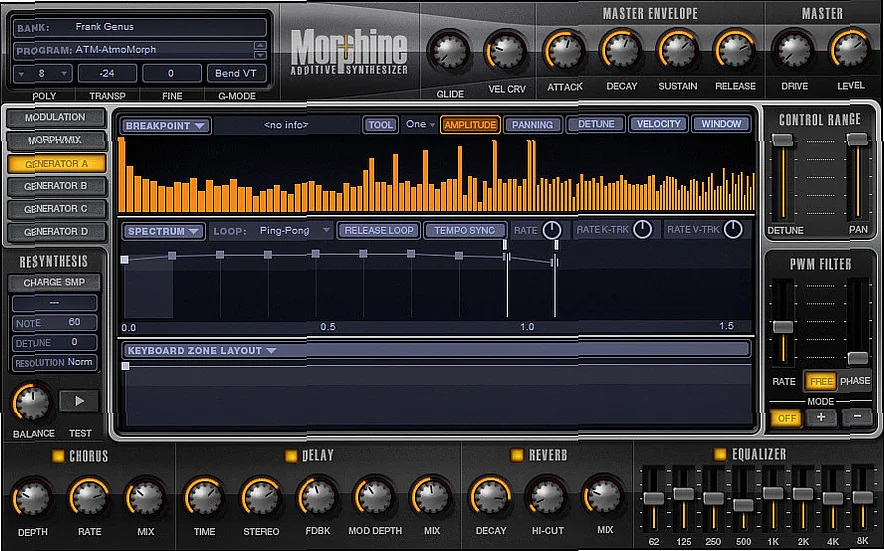The image size is (884, 551).
Task: Select the Panning view tab
Action: [532, 125]
